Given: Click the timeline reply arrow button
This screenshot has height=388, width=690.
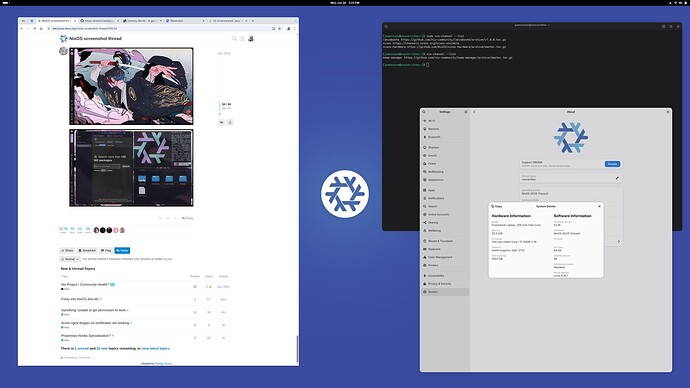Looking at the screenshot, I should point(221,122).
